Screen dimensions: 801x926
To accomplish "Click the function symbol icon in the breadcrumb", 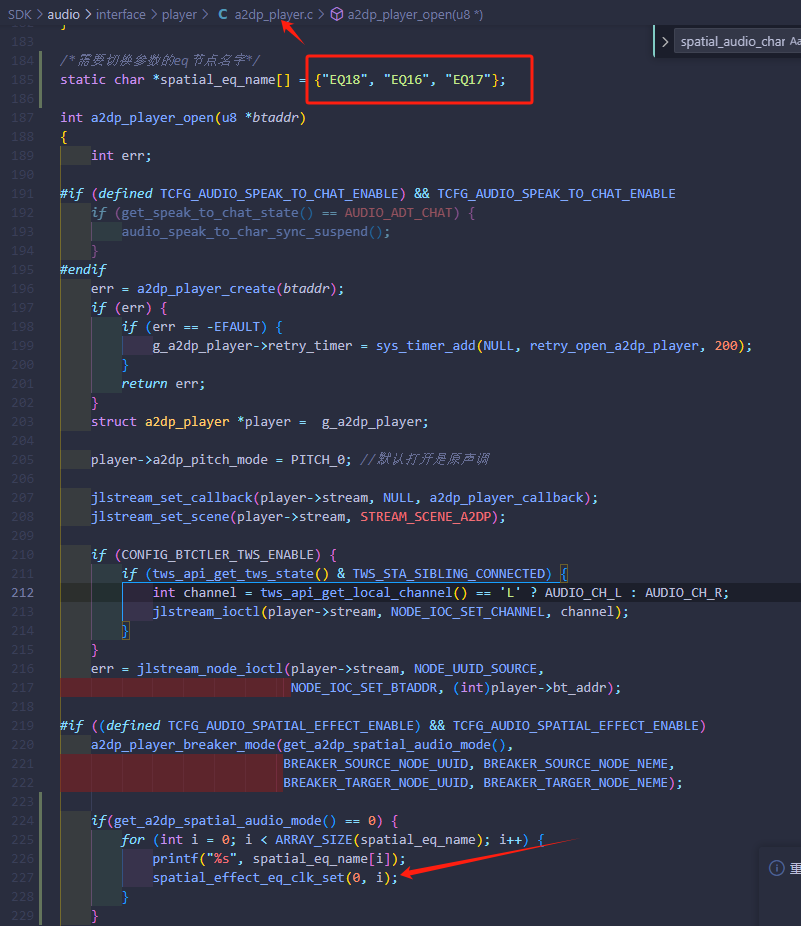I will click(337, 14).
